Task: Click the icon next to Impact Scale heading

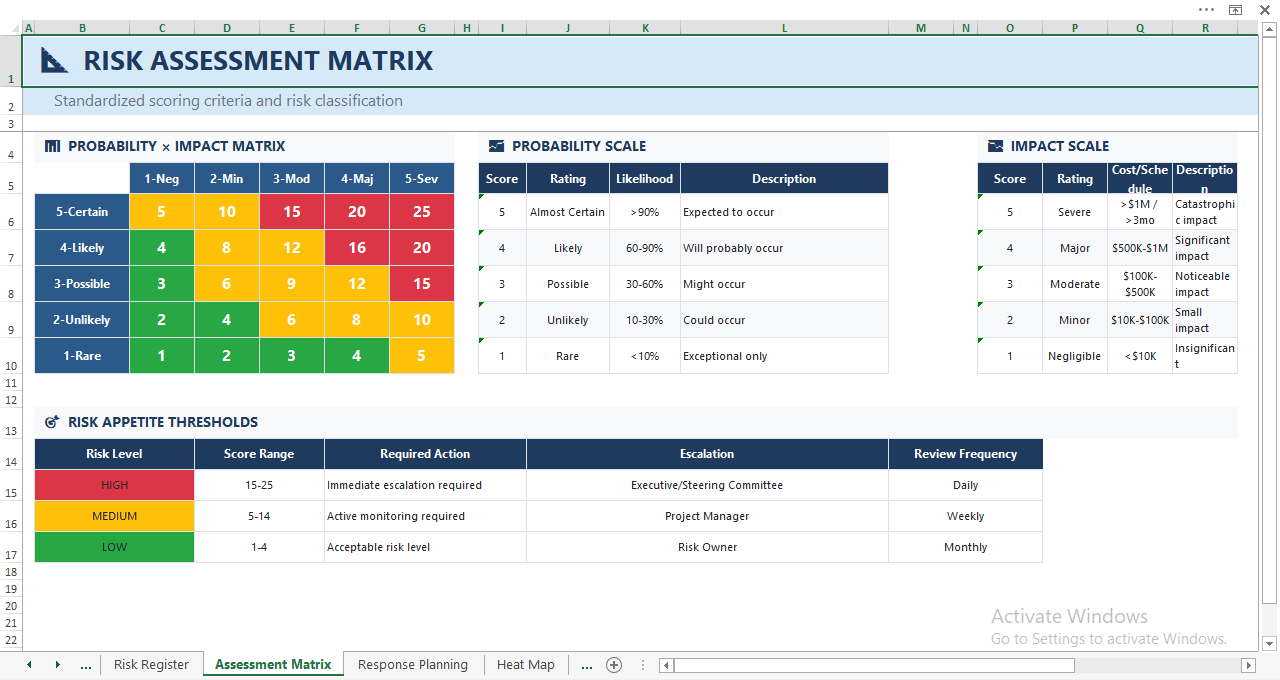Action: tap(995, 146)
